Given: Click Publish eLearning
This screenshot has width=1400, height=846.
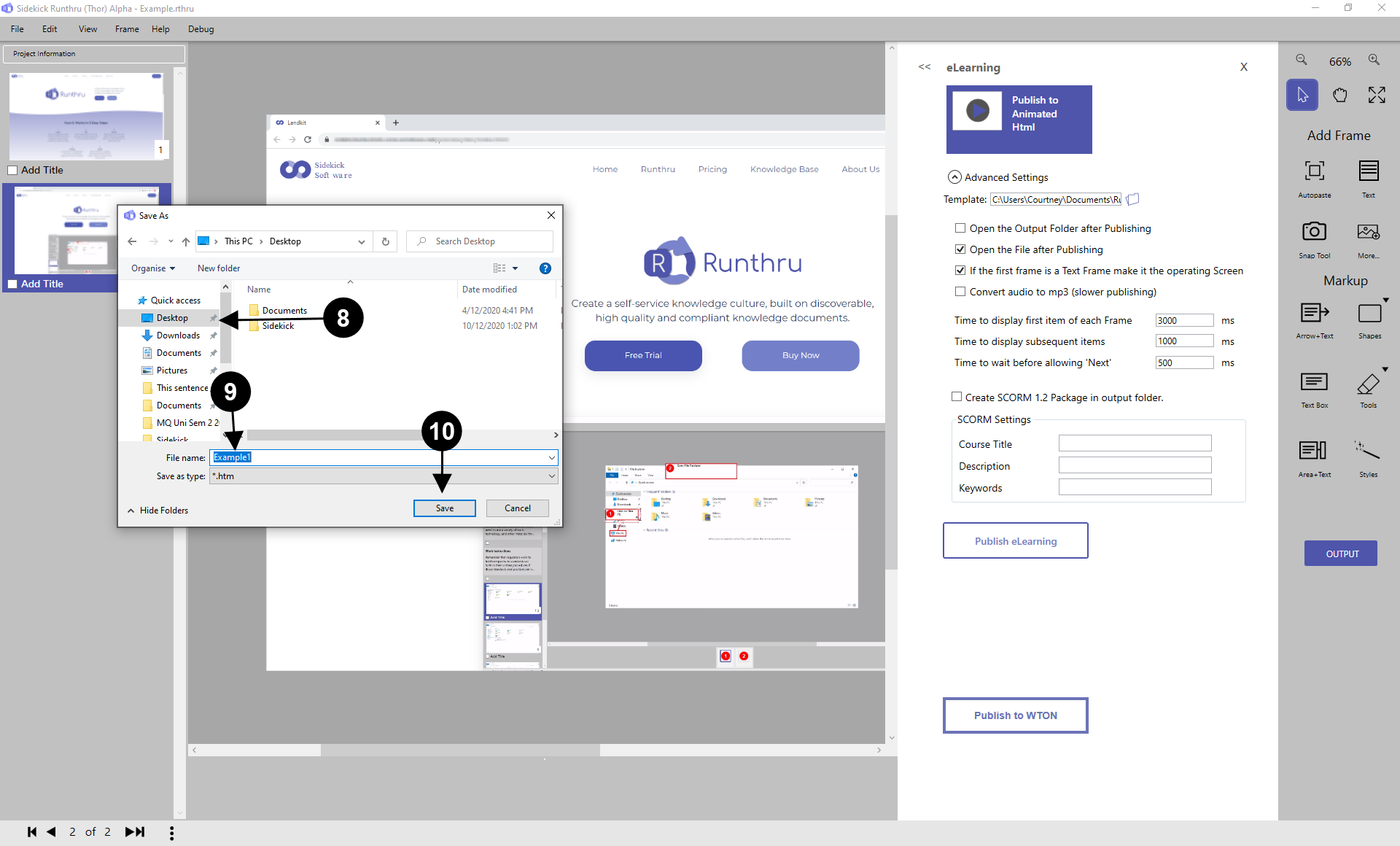Looking at the screenshot, I should click(x=1016, y=540).
